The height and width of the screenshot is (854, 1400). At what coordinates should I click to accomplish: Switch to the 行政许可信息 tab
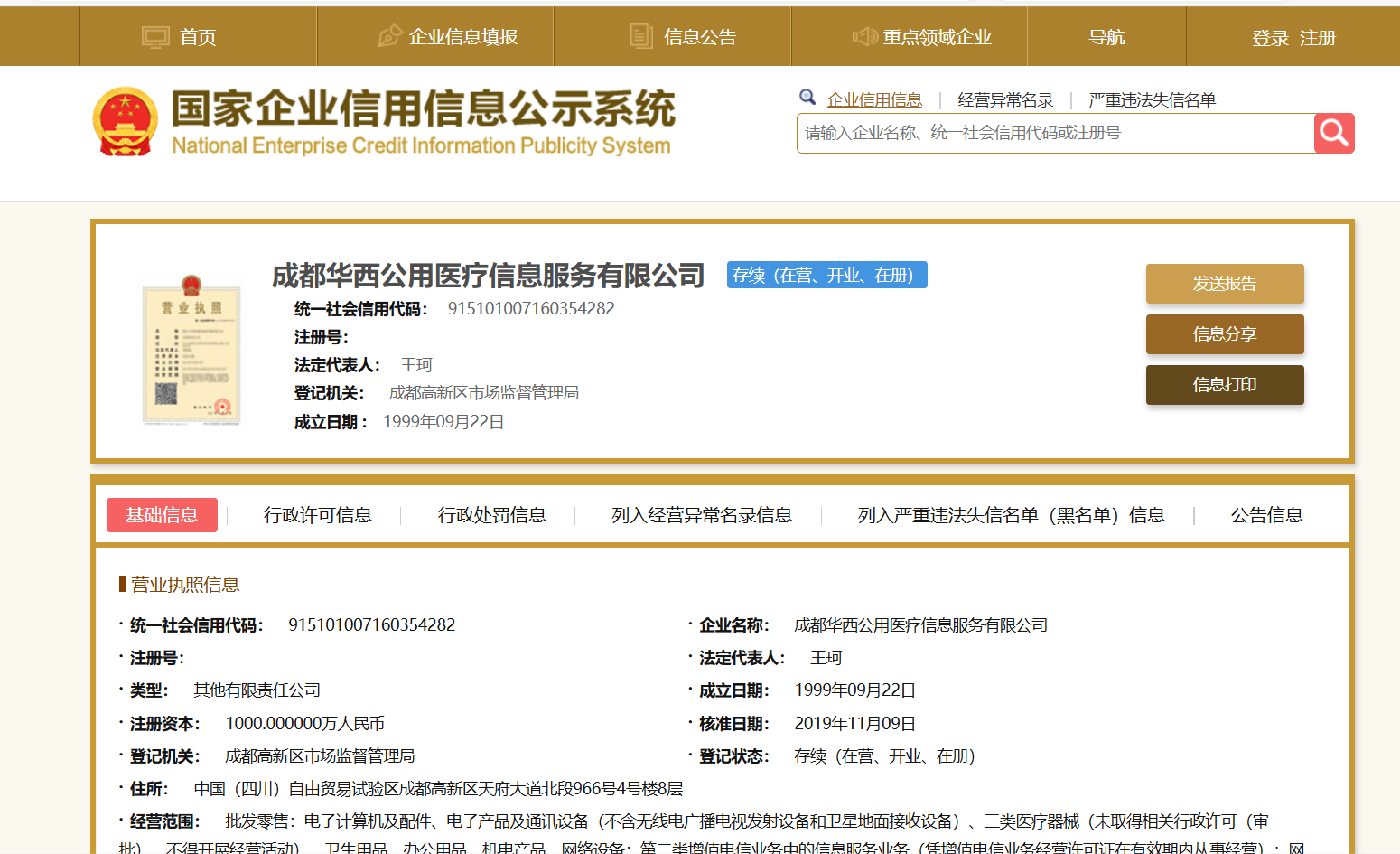click(x=318, y=515)
